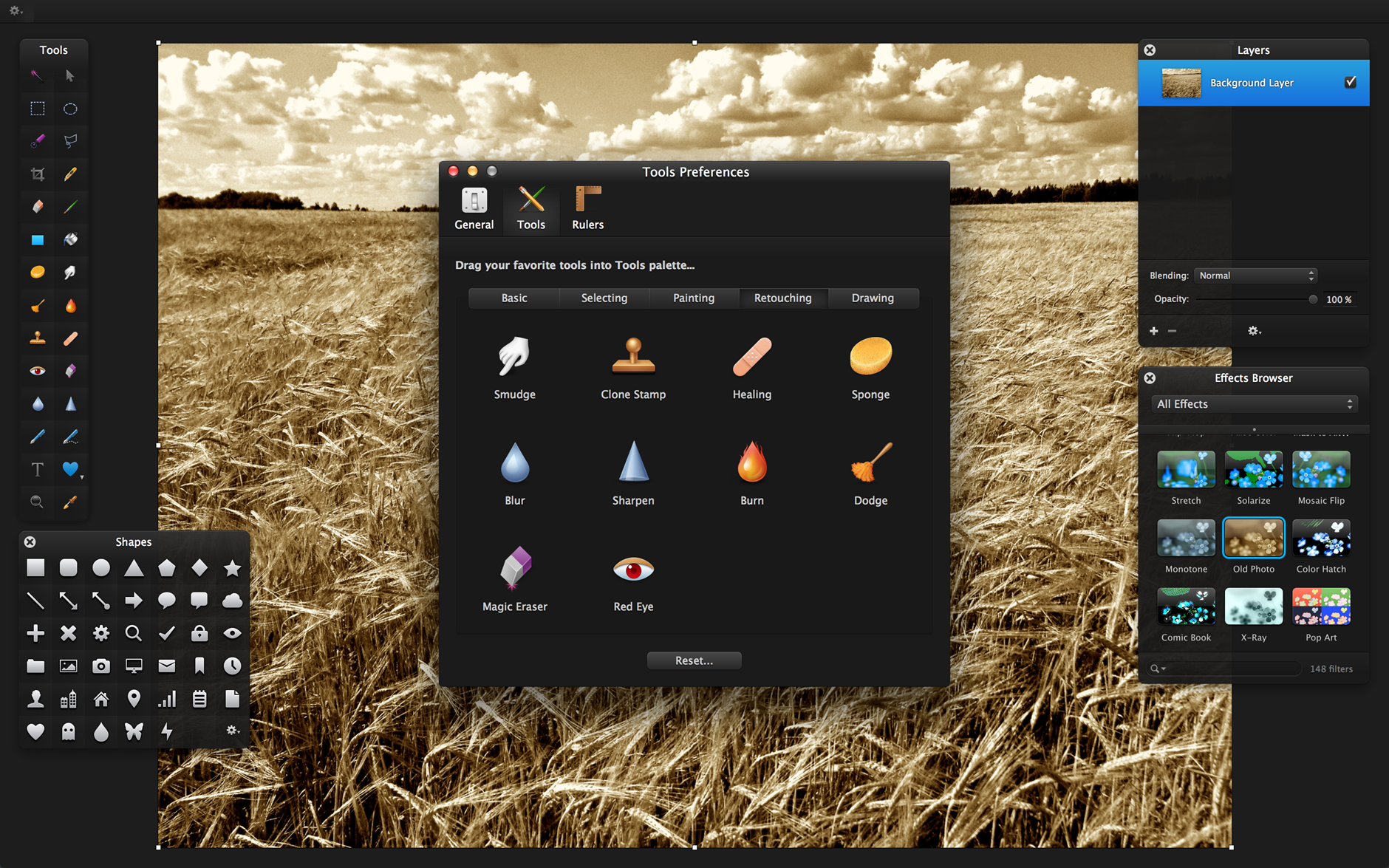The height and width of the screenshot is (868, 1389).
Task: Add a new layer with plus button
Action: coord(1154,331)
